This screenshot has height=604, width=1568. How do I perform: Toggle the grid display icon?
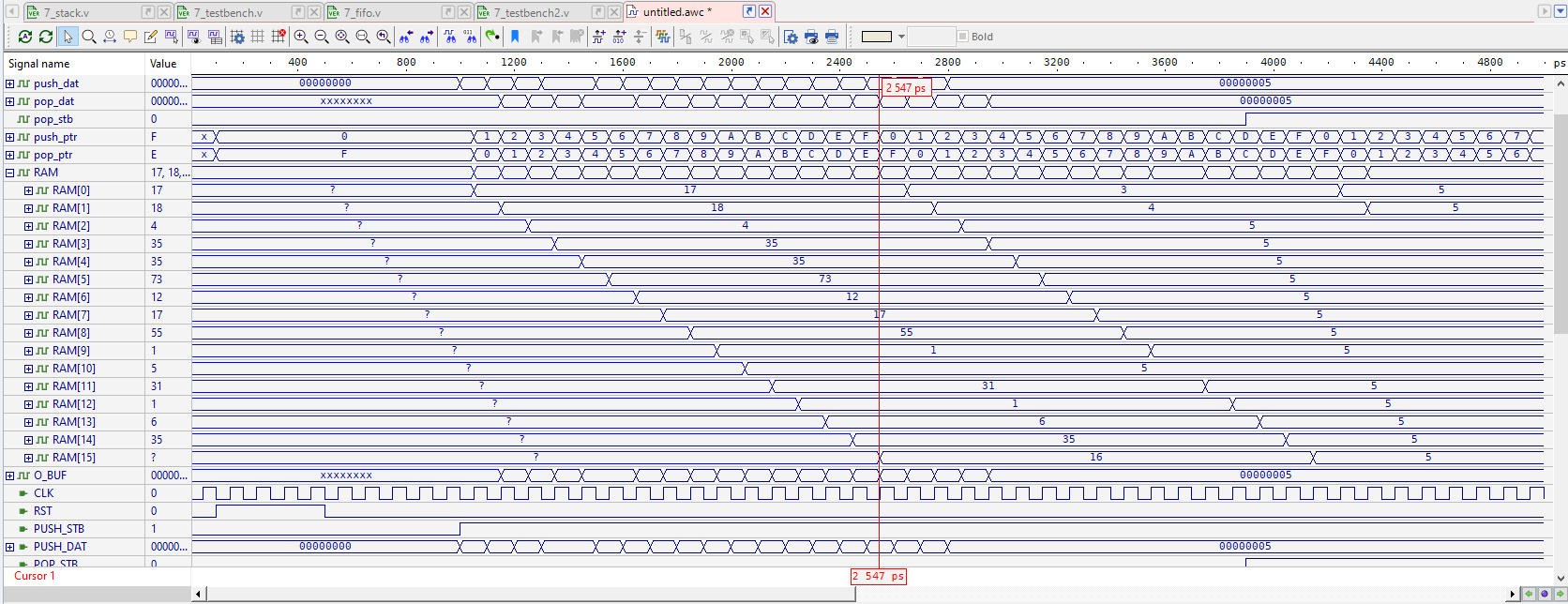(x=258, y=37)
